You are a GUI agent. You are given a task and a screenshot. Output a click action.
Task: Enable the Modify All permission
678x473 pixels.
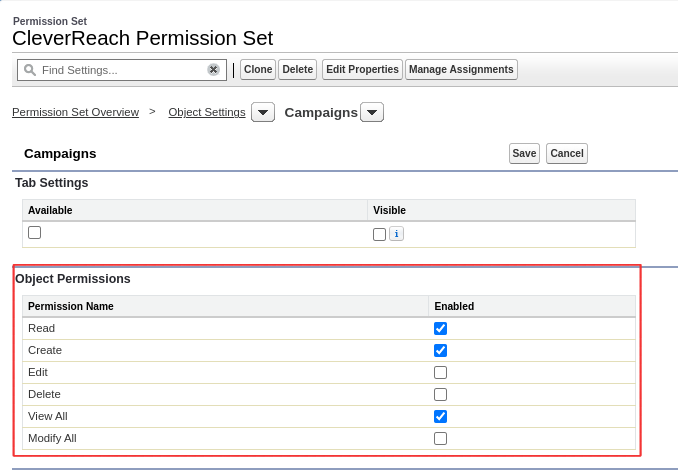[440, 439]
